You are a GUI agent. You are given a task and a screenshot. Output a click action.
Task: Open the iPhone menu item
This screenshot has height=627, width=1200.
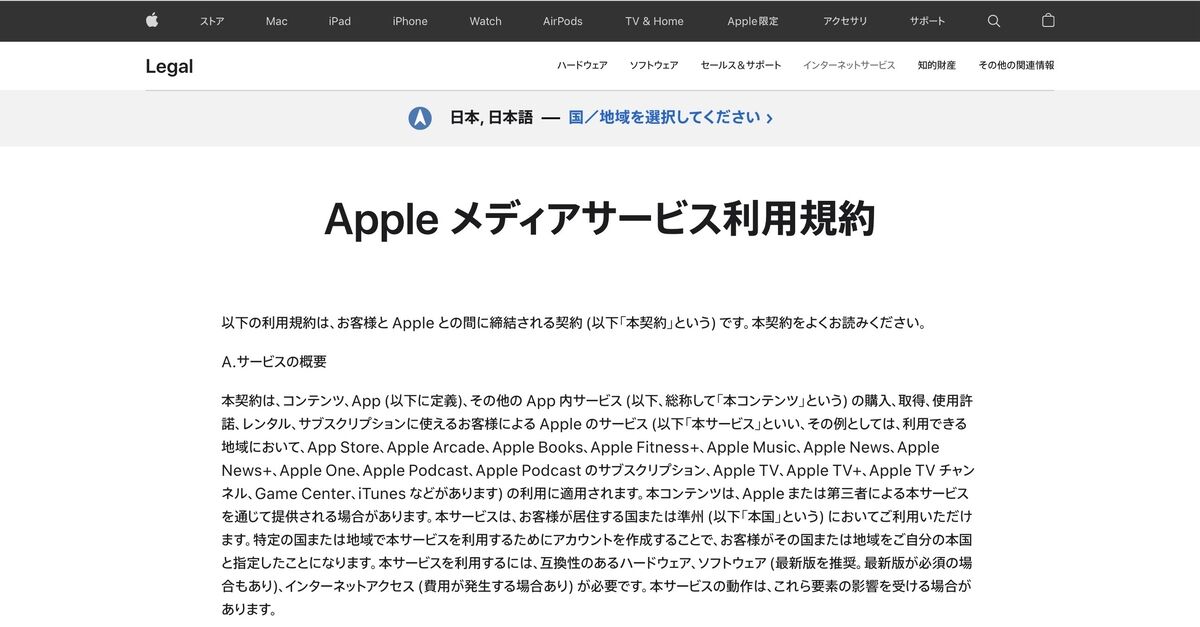(x=410, y=21)
